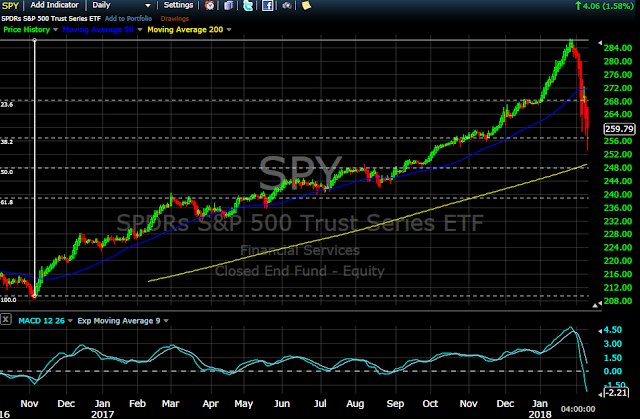The height and width of the screenshot is (419, 640).
Task: Click the 38.2 Fibonacci level label
Action: [x=7, y=142]
